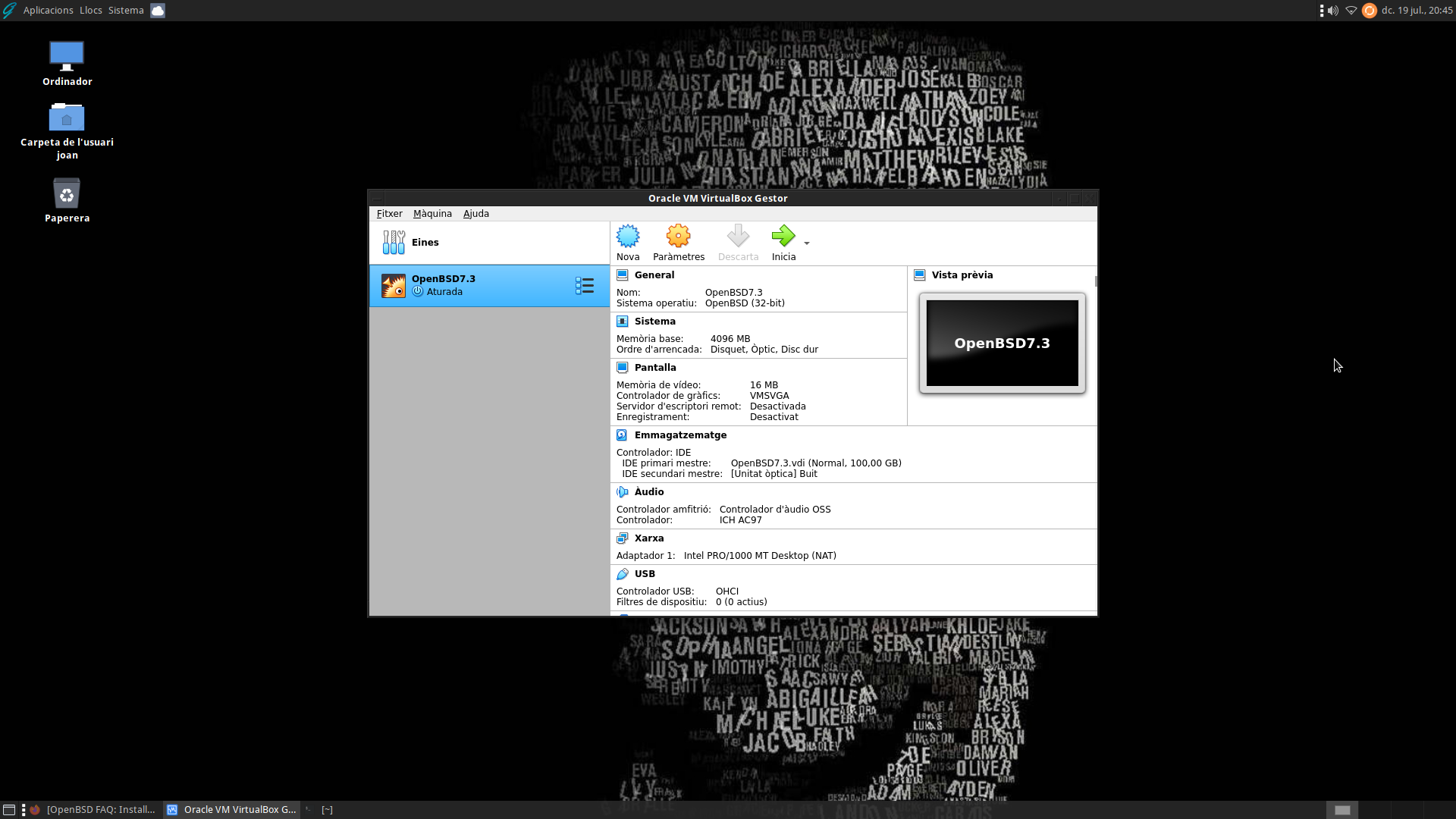
Task: Click the OpenBSD7.3 preview thumbnail
Action: 1003,344
